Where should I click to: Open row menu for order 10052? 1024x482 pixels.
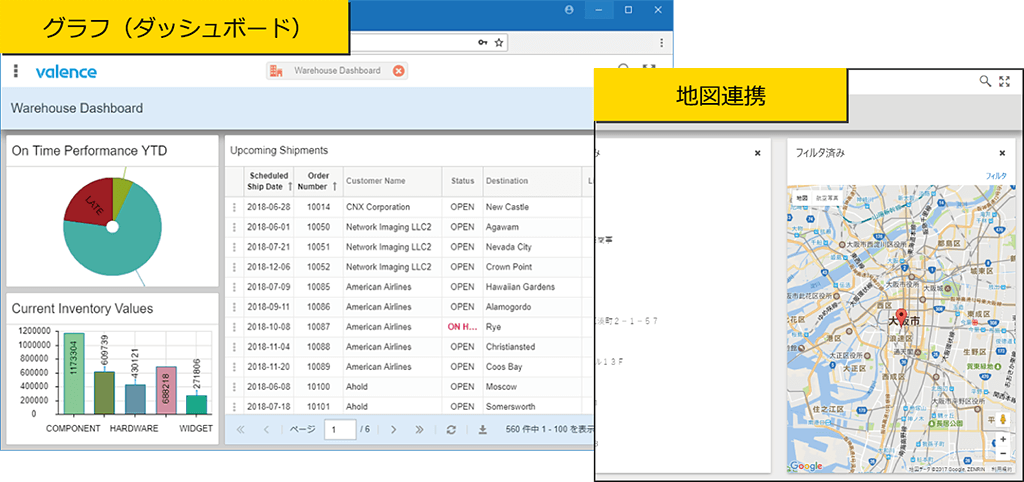(x=234, y=267)
